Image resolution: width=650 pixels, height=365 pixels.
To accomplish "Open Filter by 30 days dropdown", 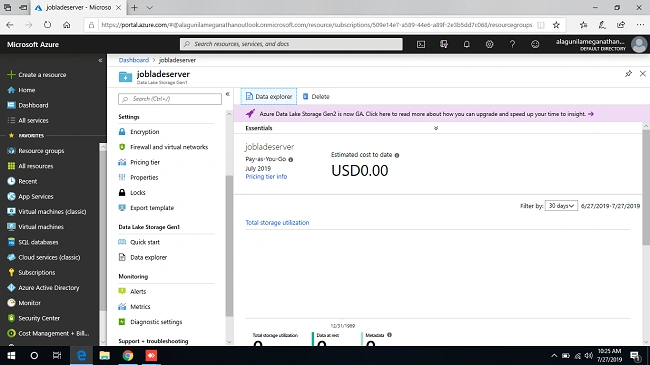I will 561,206.
